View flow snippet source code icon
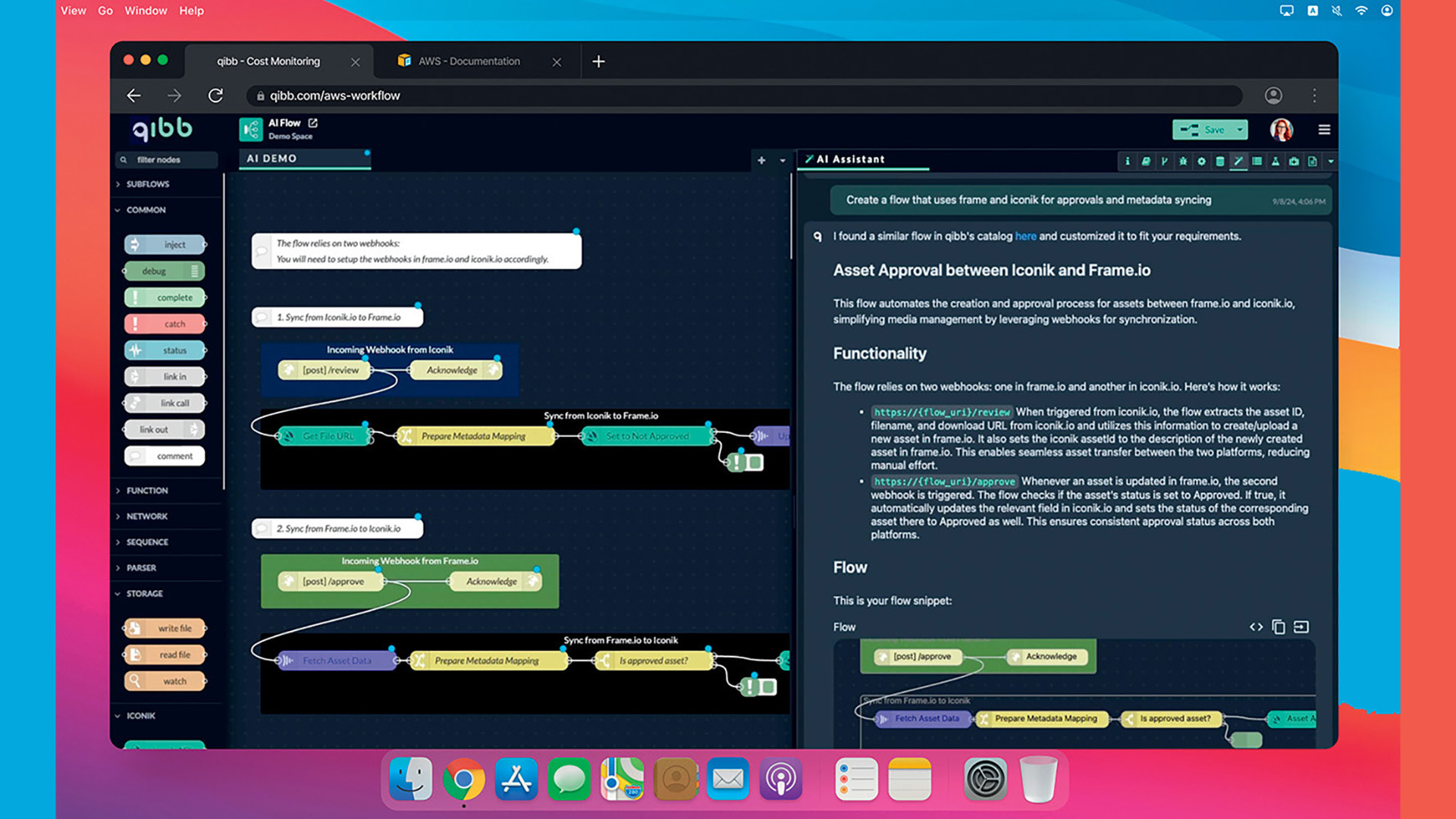This screenshot has height=819, width=1456. (x=1257, y=627)
